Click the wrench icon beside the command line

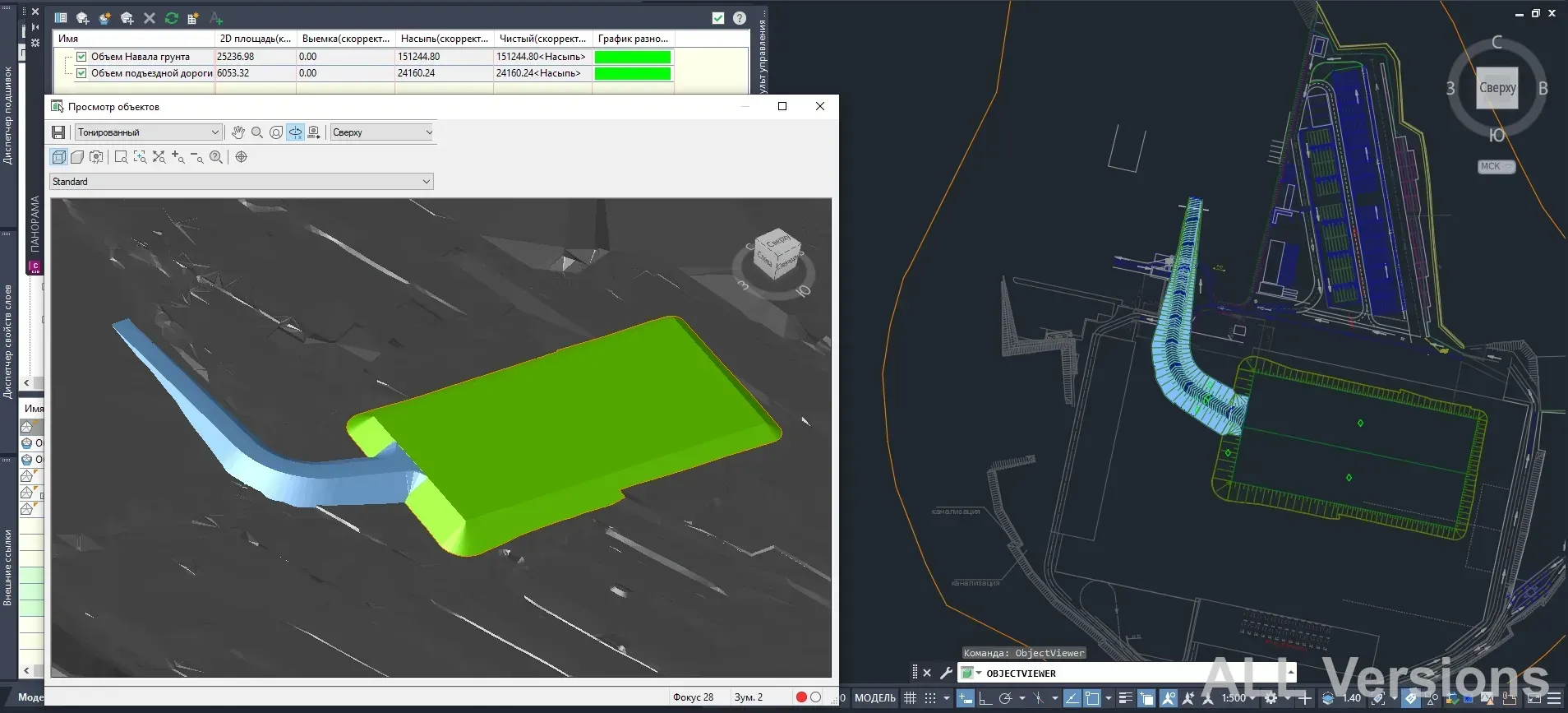tap(946, 673)
